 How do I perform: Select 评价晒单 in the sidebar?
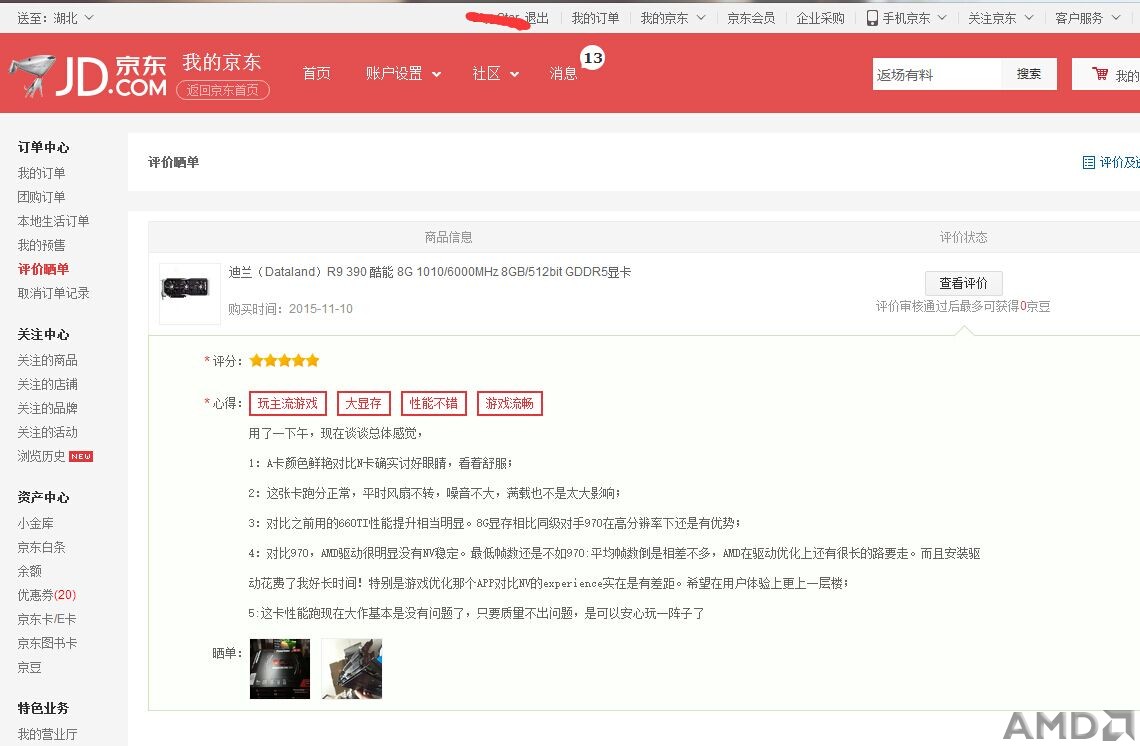pos(43,269)
